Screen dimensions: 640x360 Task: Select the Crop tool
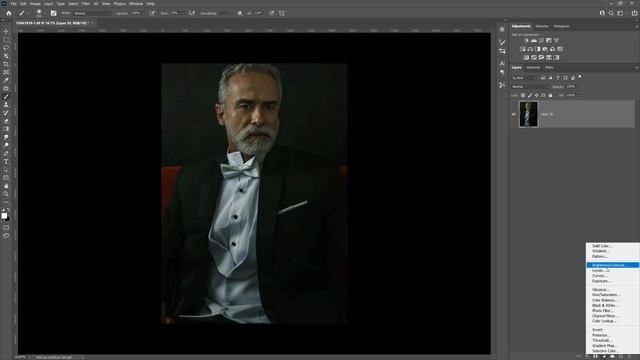coord(6,64)
